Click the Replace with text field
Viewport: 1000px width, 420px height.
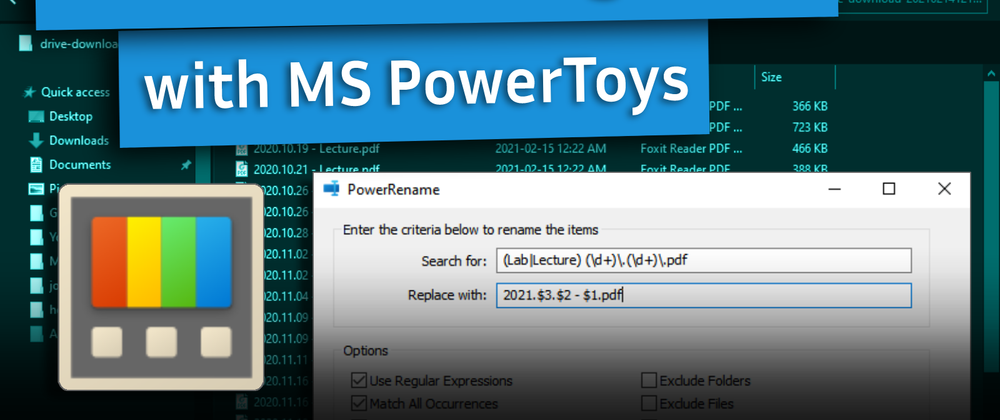point(704,296)
